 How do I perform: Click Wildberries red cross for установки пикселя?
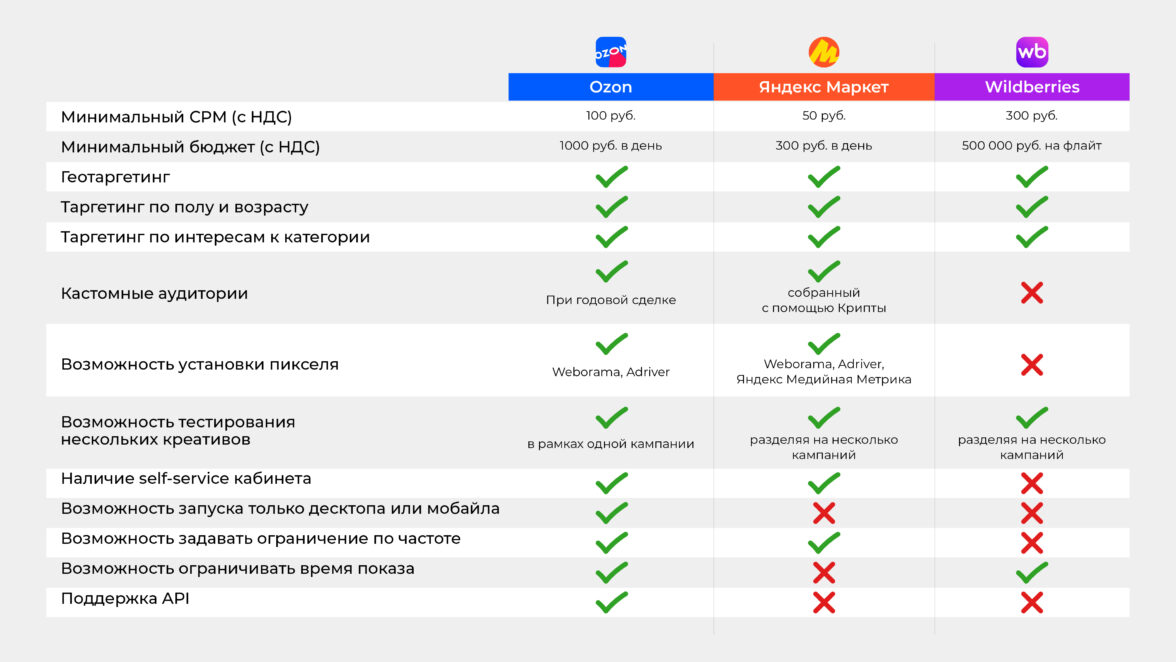pyautogui.click(x=1032, y=365)
